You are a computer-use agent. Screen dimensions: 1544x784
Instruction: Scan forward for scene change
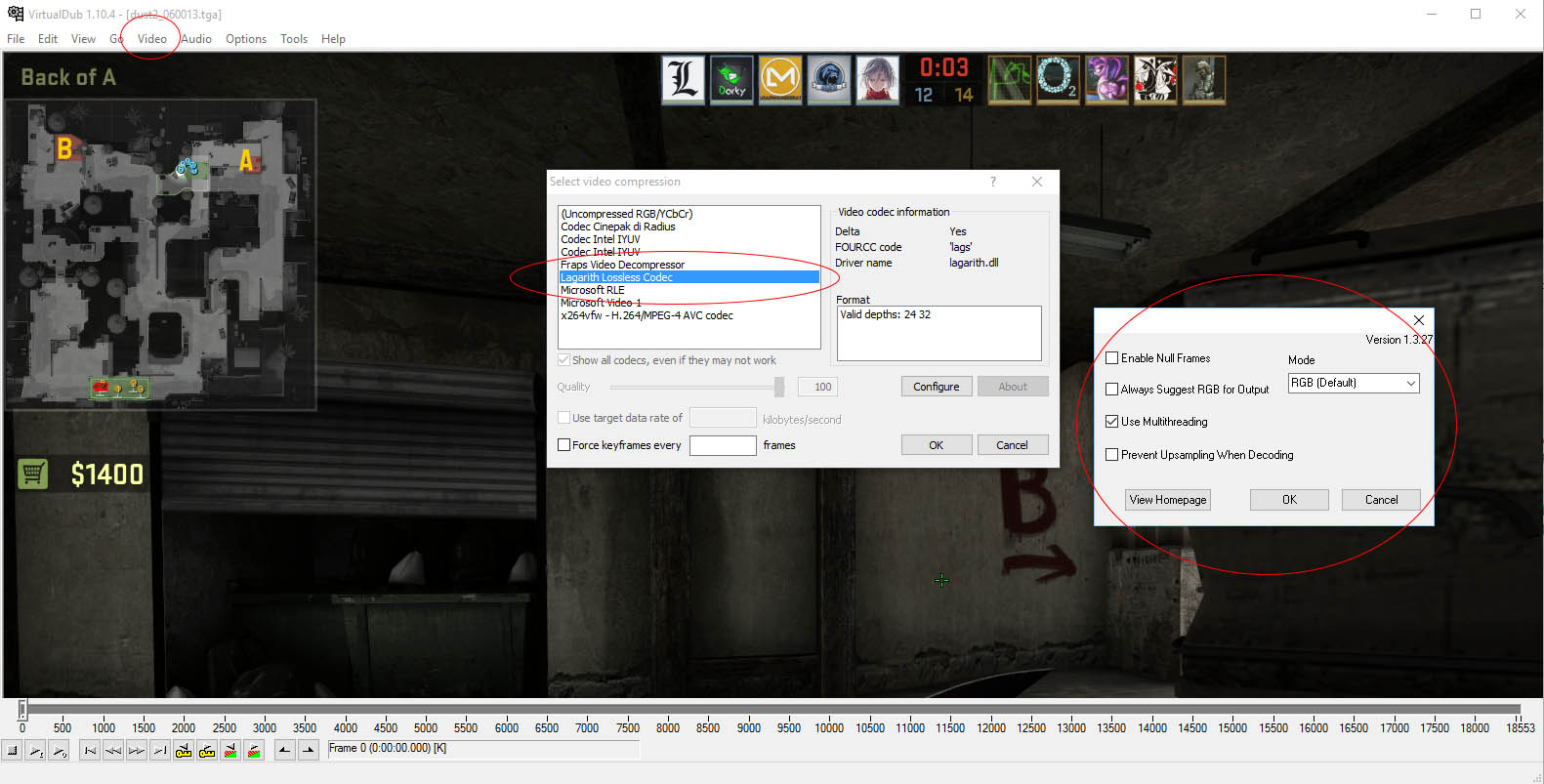coord(254,751)
